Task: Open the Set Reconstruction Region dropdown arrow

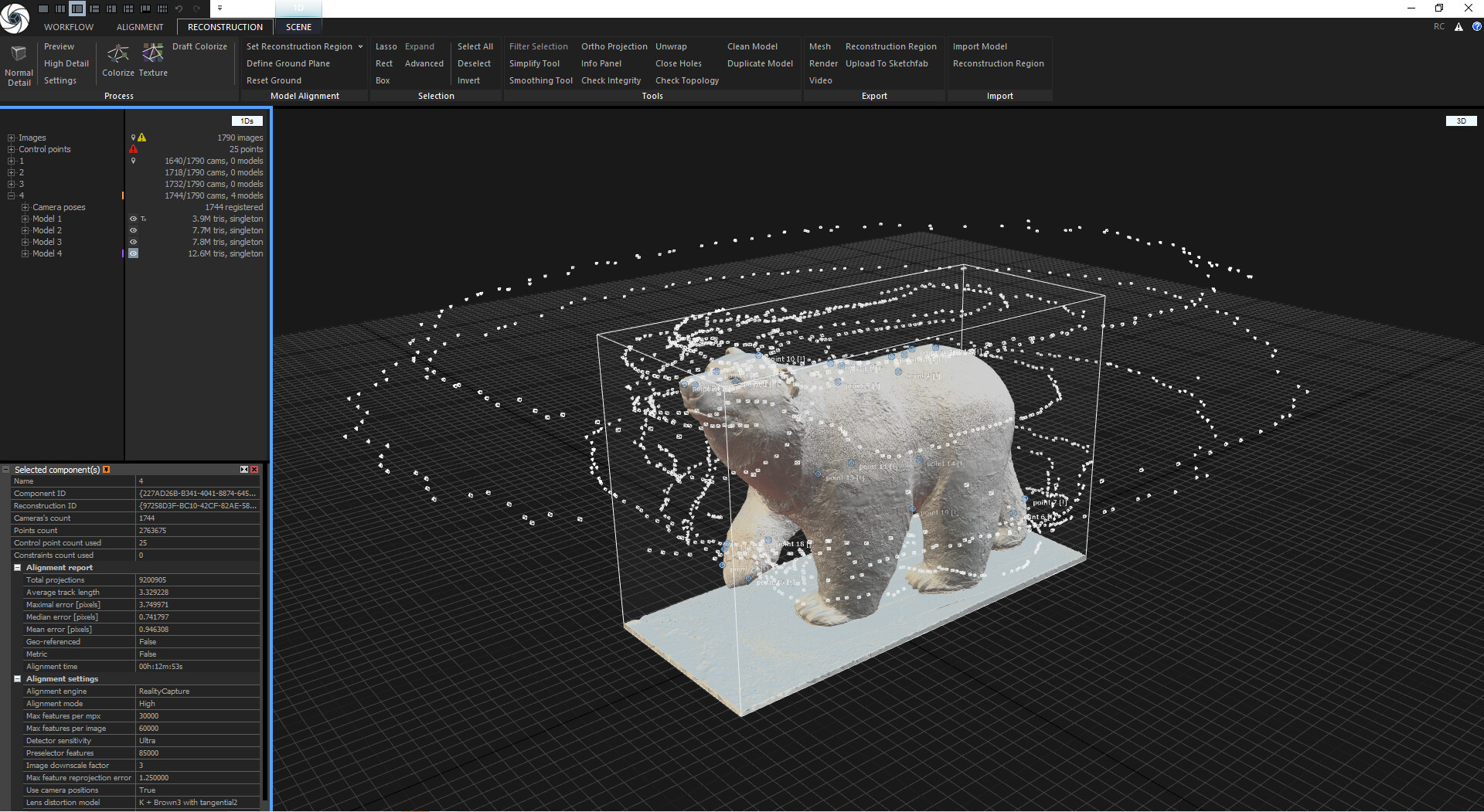Action: pyautogui.click(x=360, y=46)
